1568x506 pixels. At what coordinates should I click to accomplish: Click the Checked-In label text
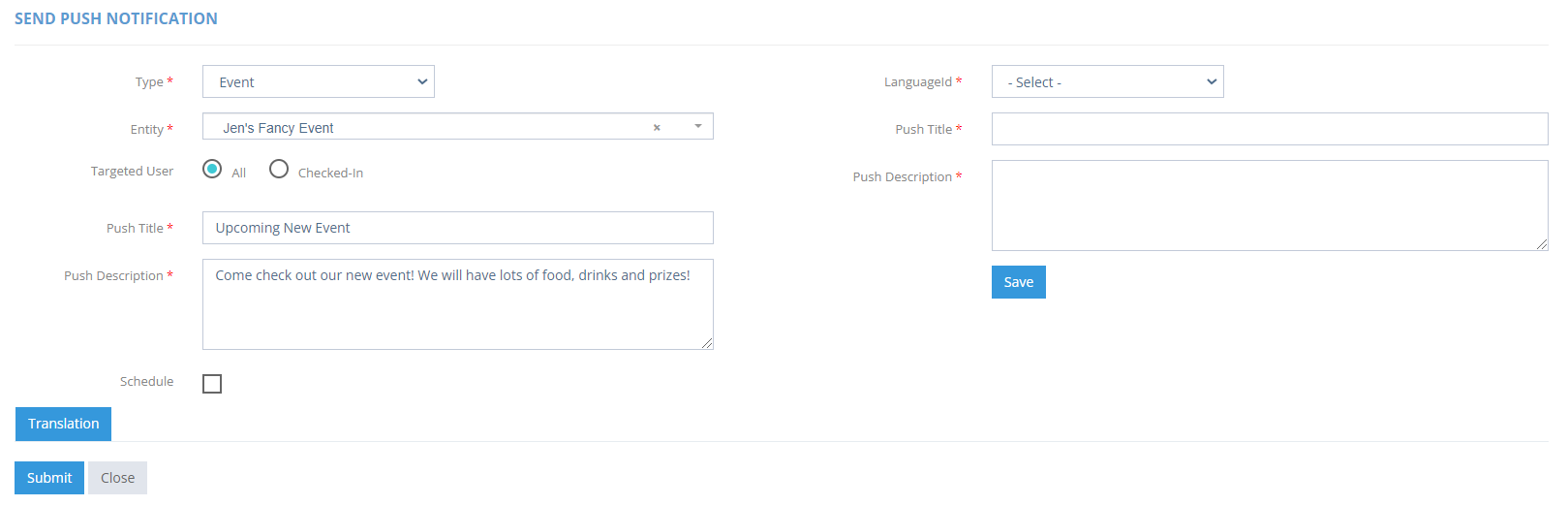(x=330, y=173)
